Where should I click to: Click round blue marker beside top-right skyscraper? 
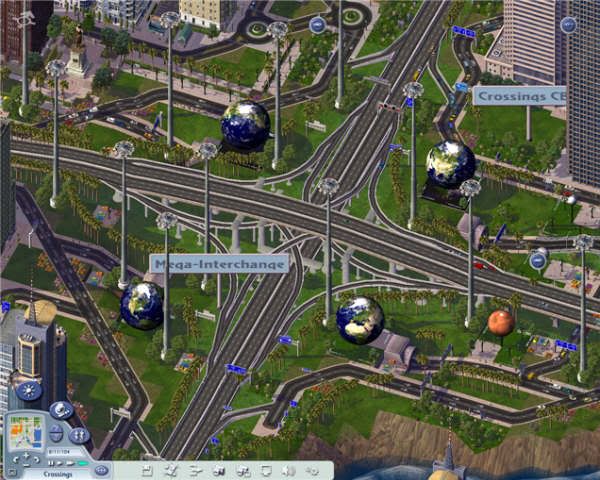coord(568,25)
